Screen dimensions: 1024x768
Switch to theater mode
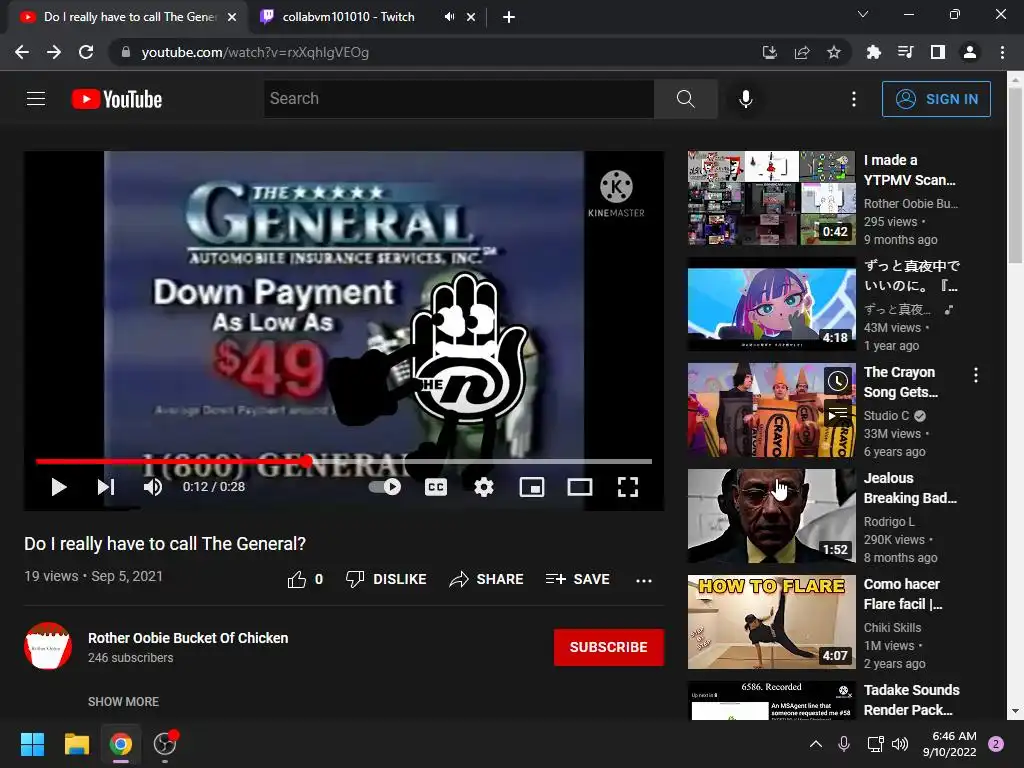(580, 487)
